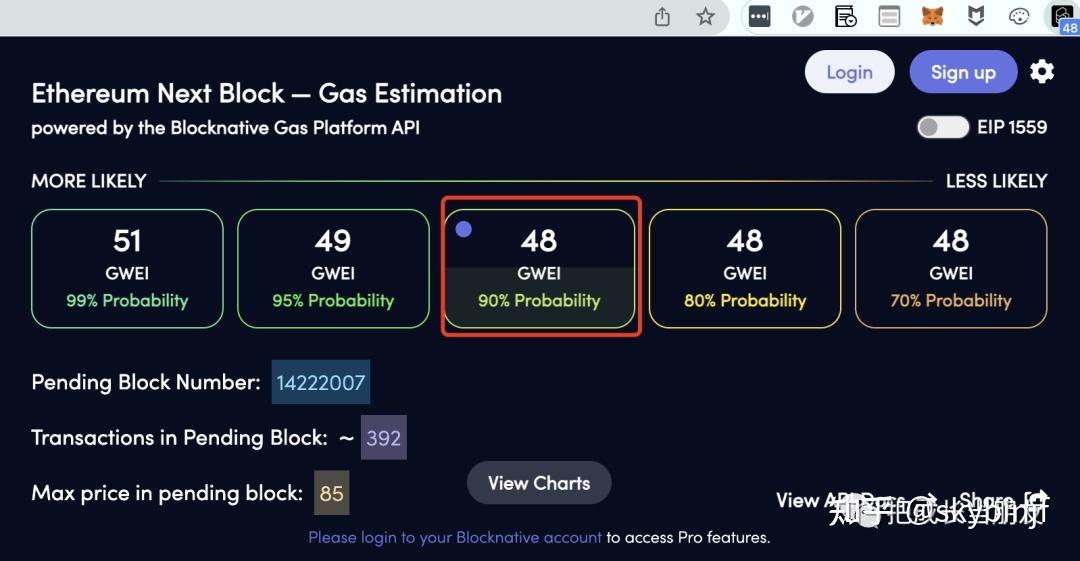
Task: Open the password manager extension with dots
Action: click(x=759, y=17)
